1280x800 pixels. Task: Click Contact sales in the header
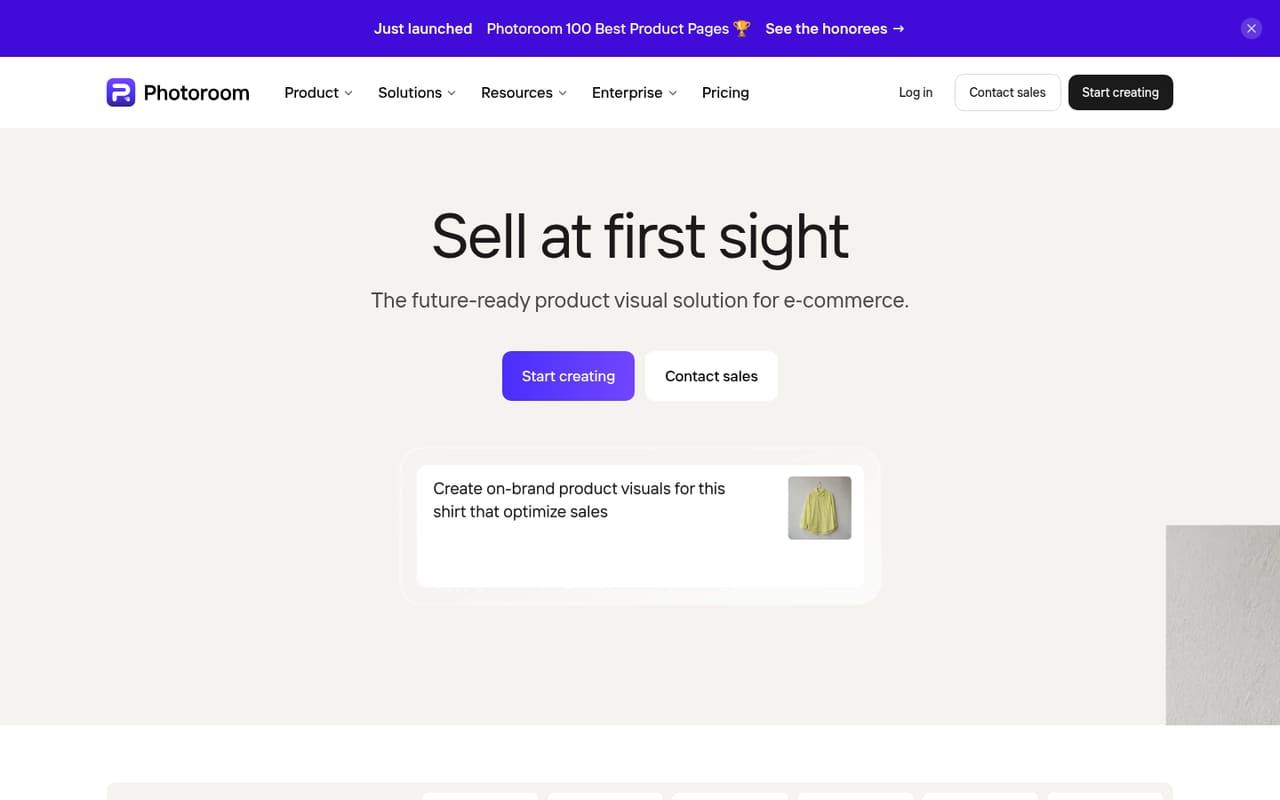click(x=1007, y=93)
